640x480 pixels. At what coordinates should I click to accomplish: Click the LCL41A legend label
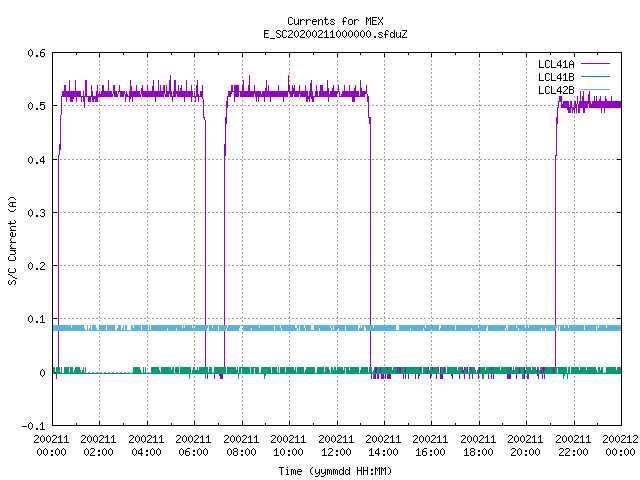point(556,64)
